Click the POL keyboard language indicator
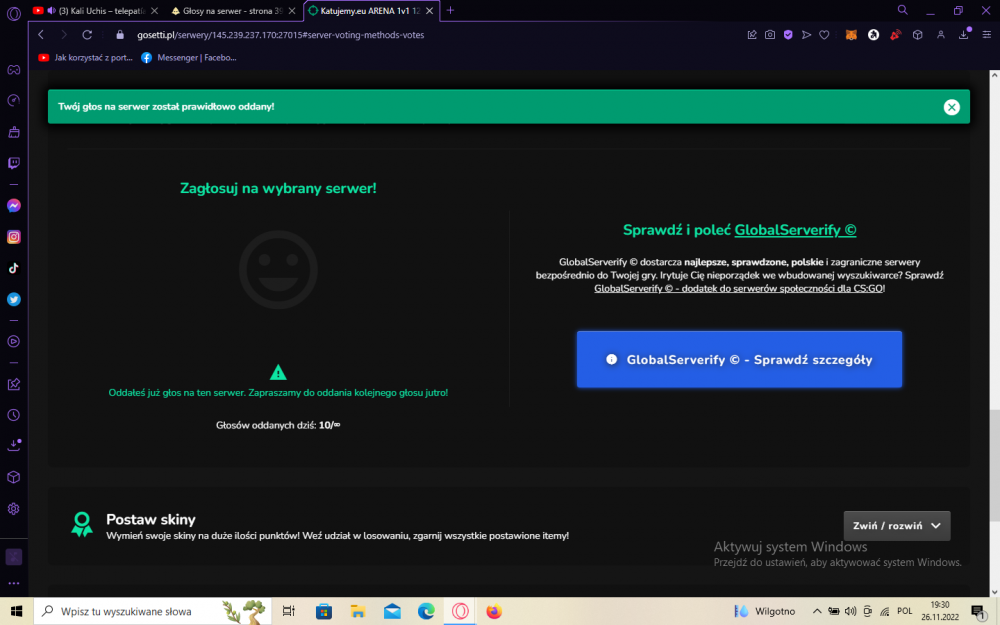 [904, 611]
